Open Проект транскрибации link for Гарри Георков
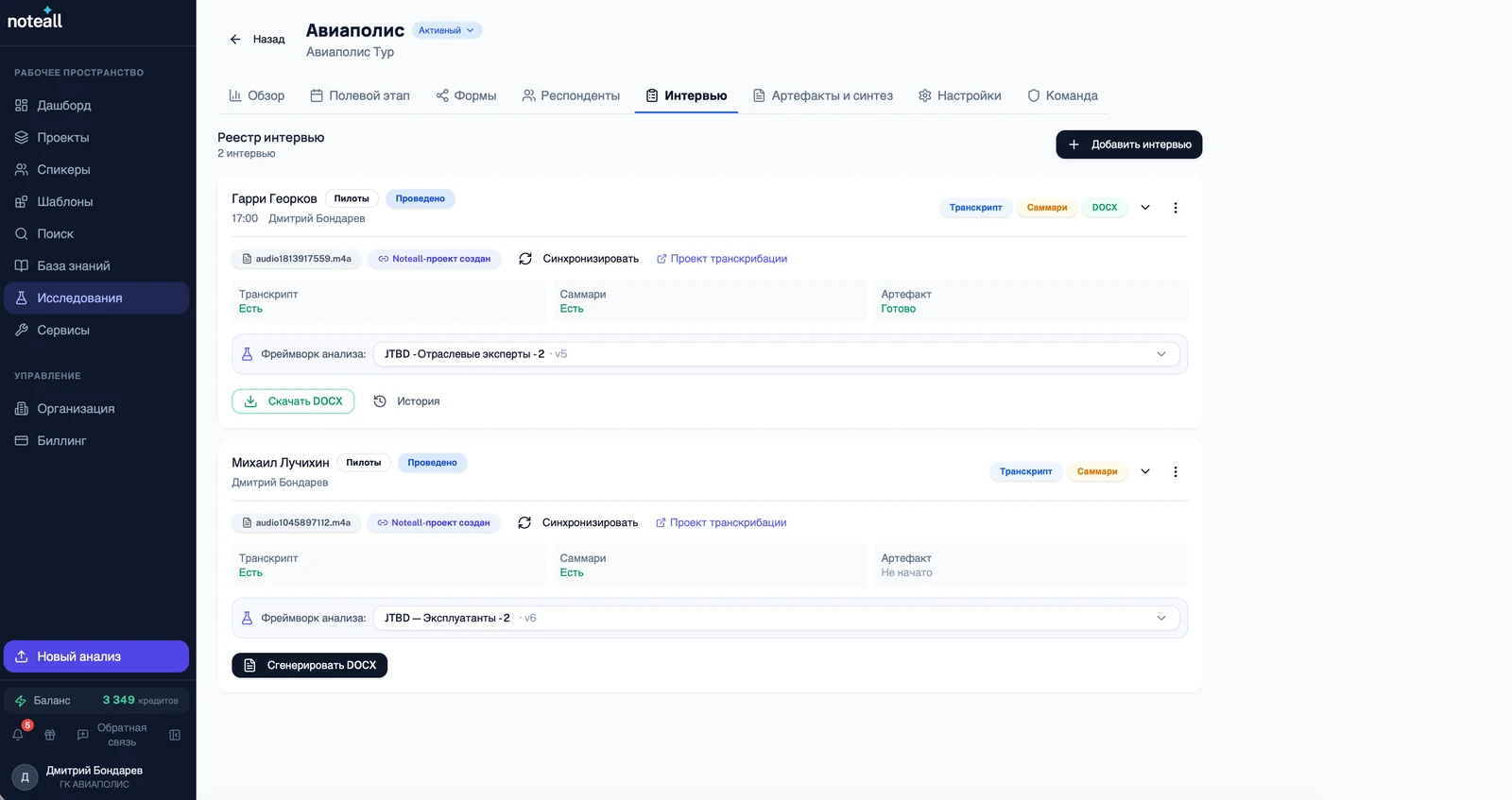The width and height of the screenshot is (1512, 800). 722,259
